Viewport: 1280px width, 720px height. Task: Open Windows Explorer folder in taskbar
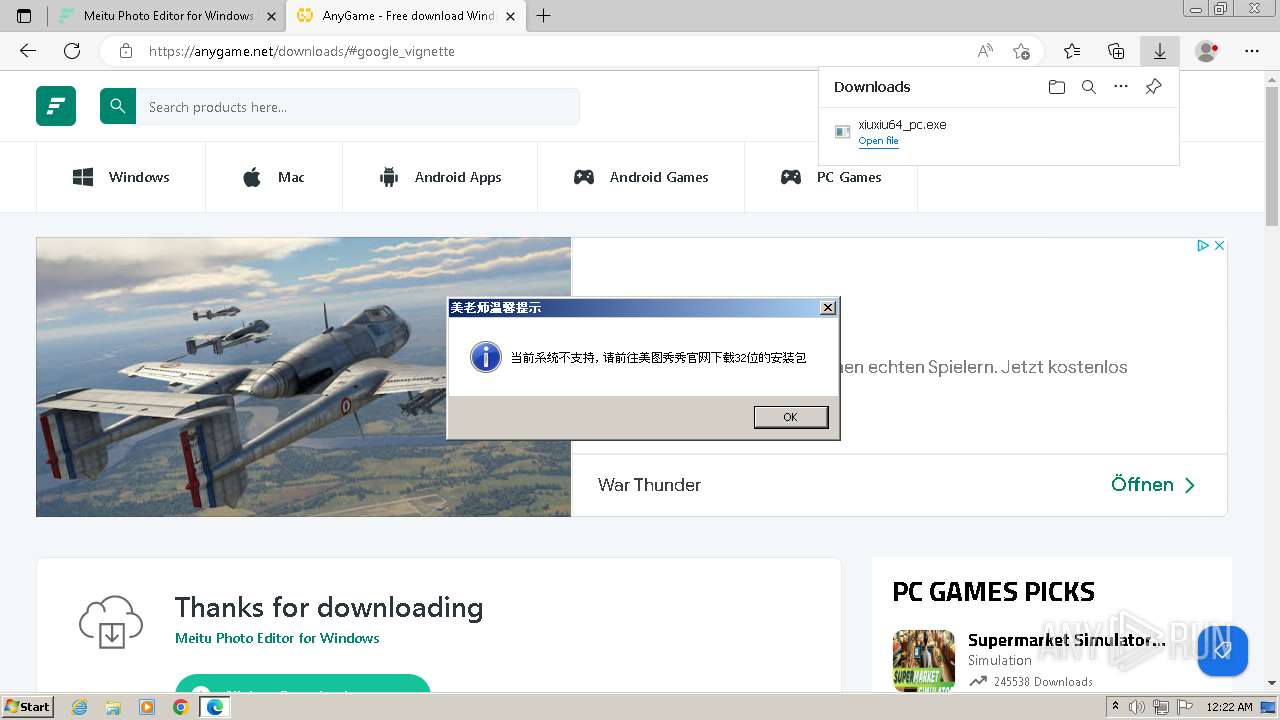113,707
